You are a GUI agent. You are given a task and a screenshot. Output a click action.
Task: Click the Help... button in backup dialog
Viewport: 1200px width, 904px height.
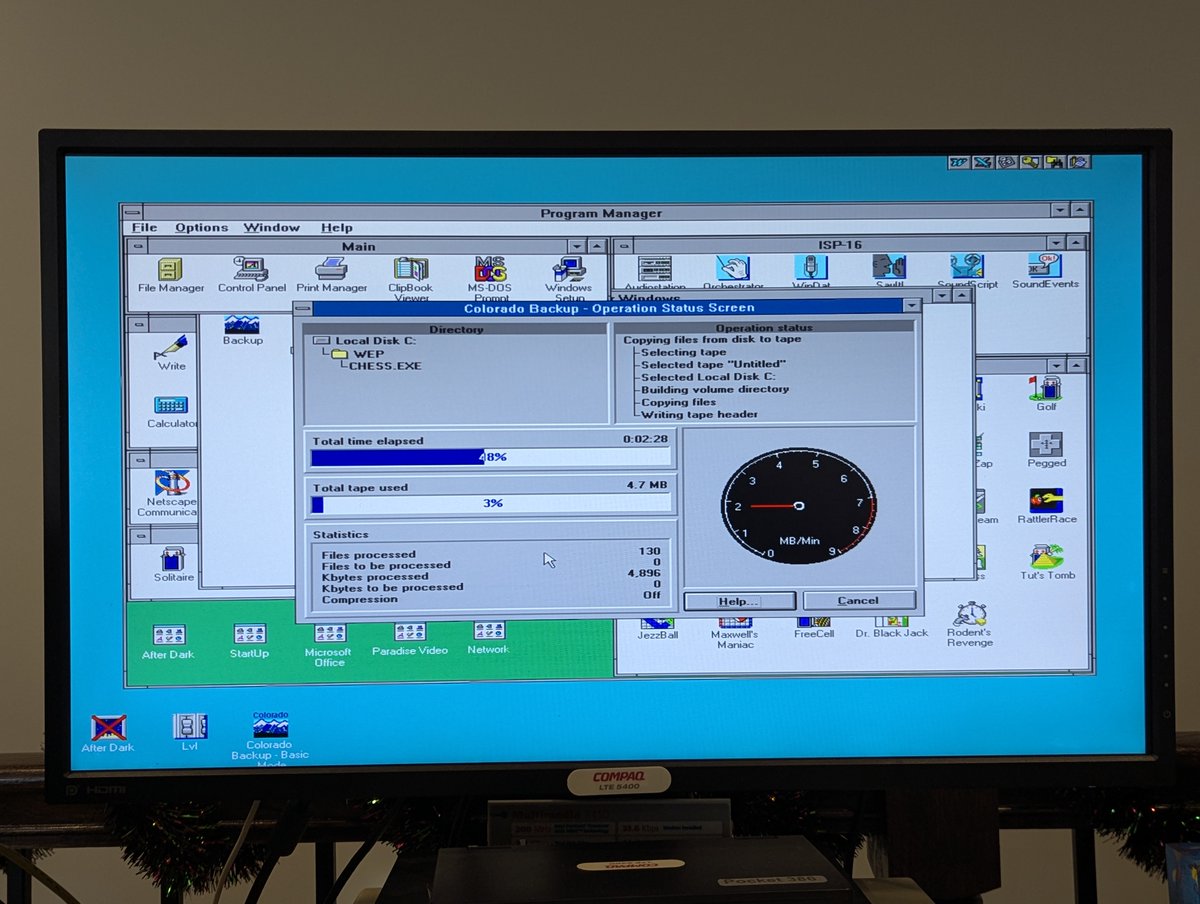coord(739,601)
